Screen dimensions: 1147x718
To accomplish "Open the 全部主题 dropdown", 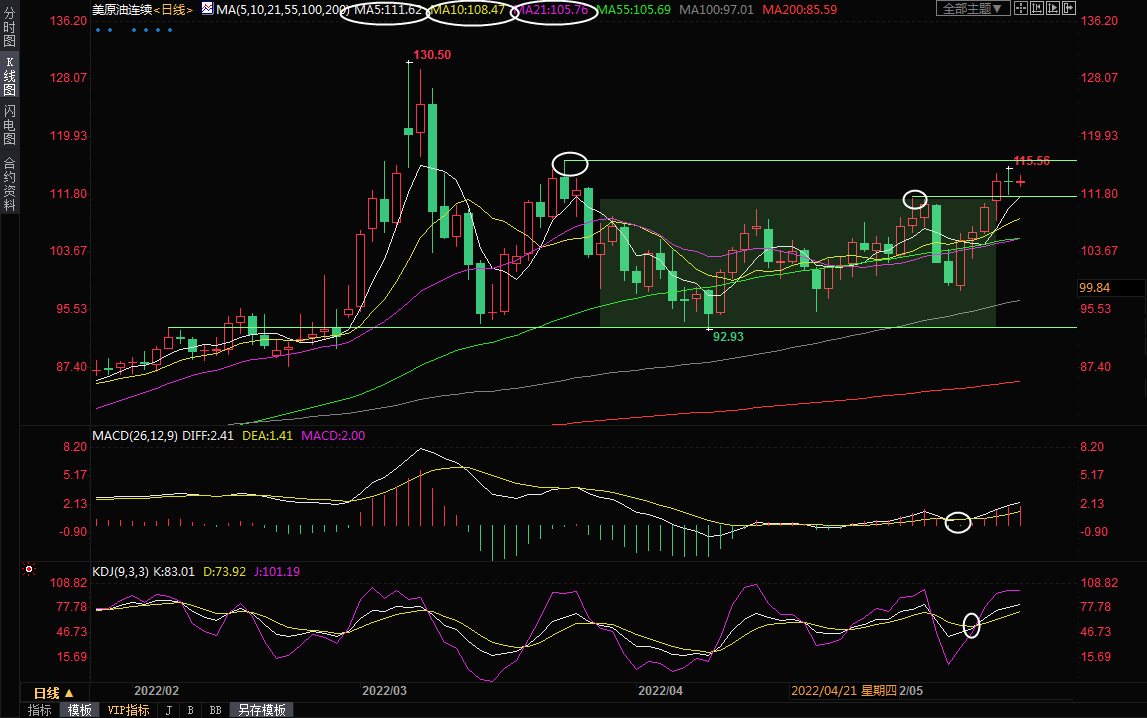I will tap(971, 9).
